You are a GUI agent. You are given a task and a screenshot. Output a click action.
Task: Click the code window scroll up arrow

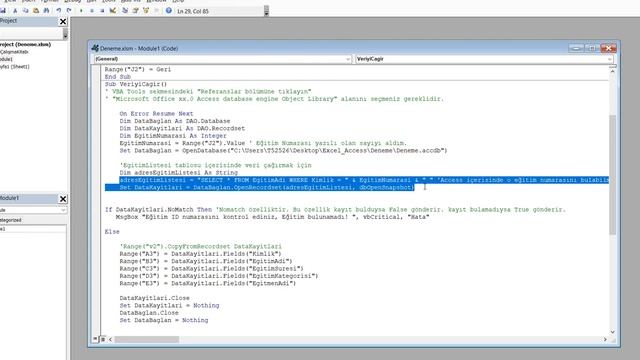coord(612,71)
